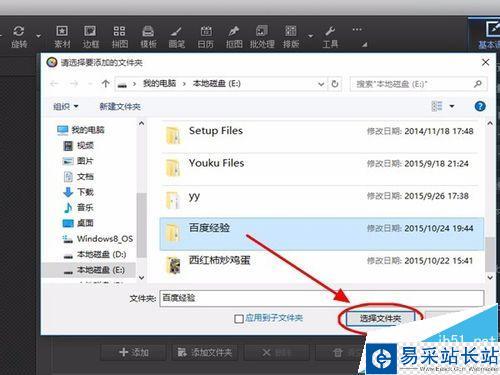The width and height of the screenshot is (500, 375).
Task: Select 文档 in the navigation tree
Action: point(79,177)
